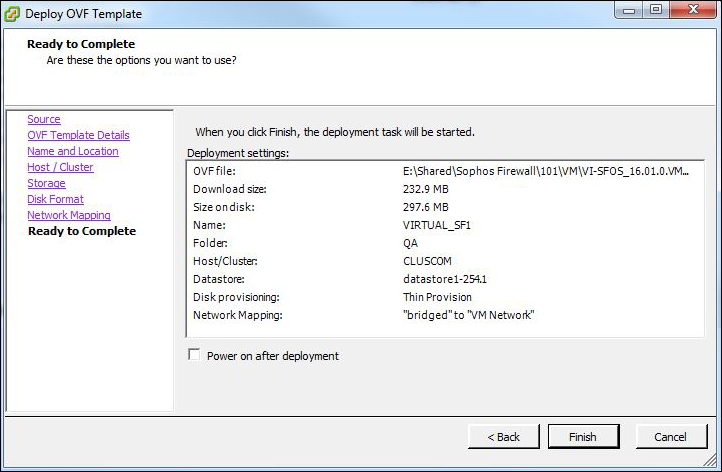This screenshot has width=722, height=472.
Task: Select the OVF file path value
Action: [546, 171]
